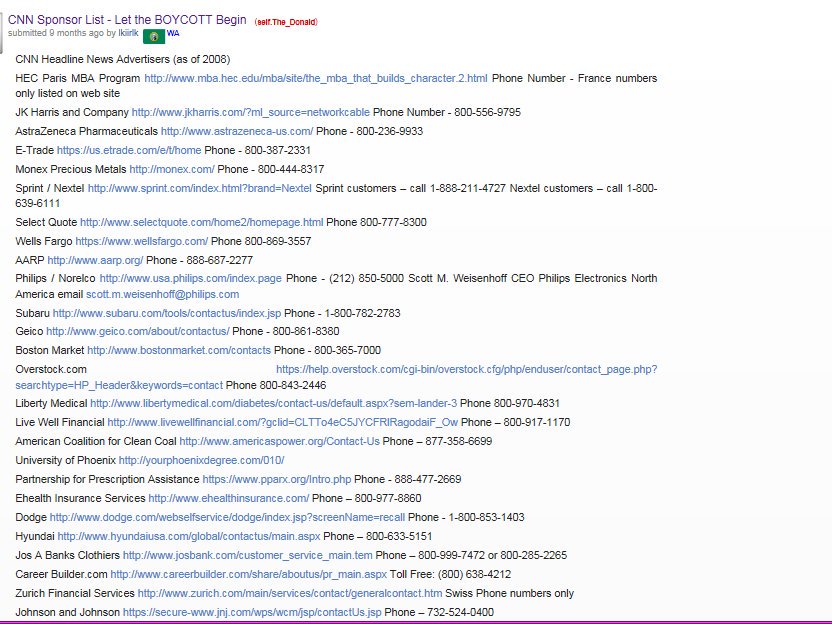
Task: Click Liberty Medical phone 800-970-4831
Action: [527, 404]
